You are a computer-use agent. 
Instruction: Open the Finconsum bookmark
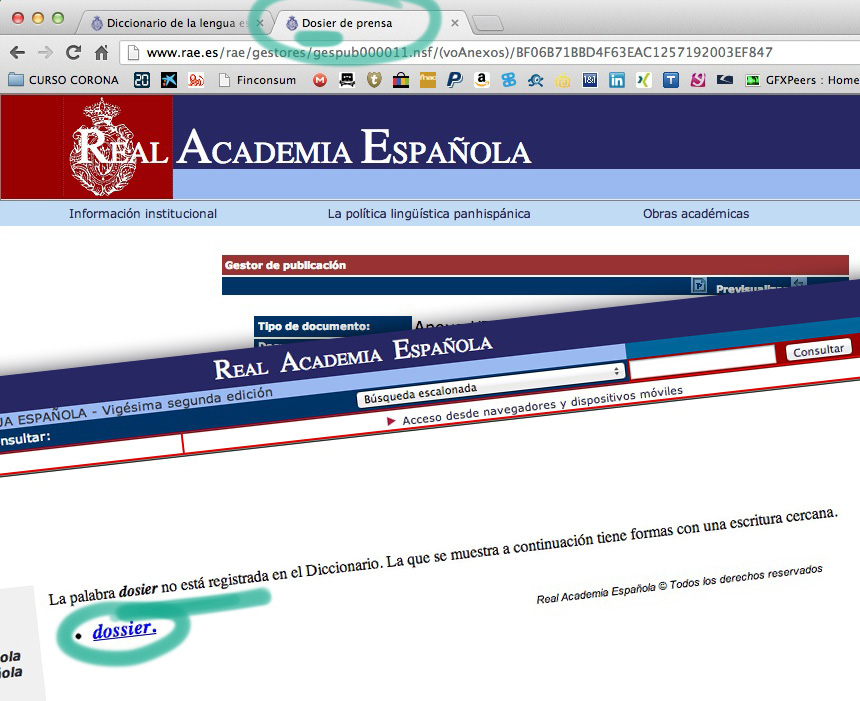(x=257, y=80)
